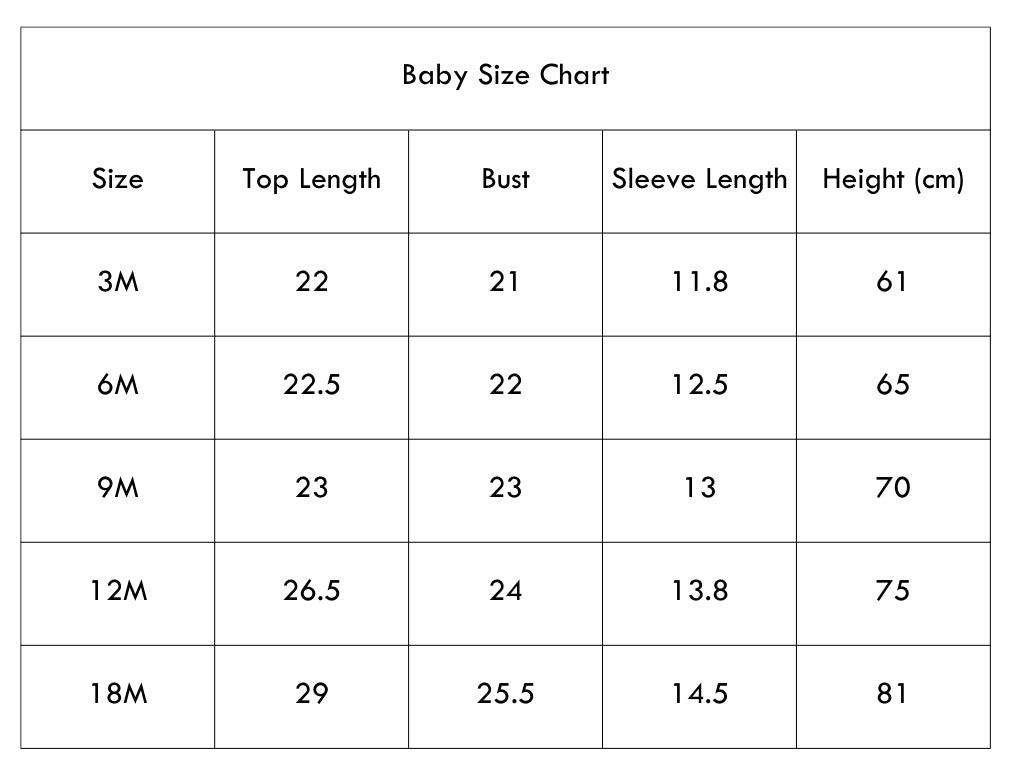The width and height of the screenshot is (1024, 768).
Task: Select the 13.8 sleeve length cell
Action: (699, 590)
